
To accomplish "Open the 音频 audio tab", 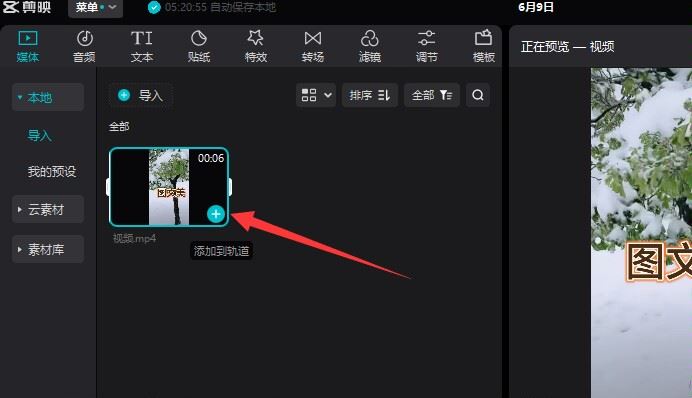I will tap(84, 46).
